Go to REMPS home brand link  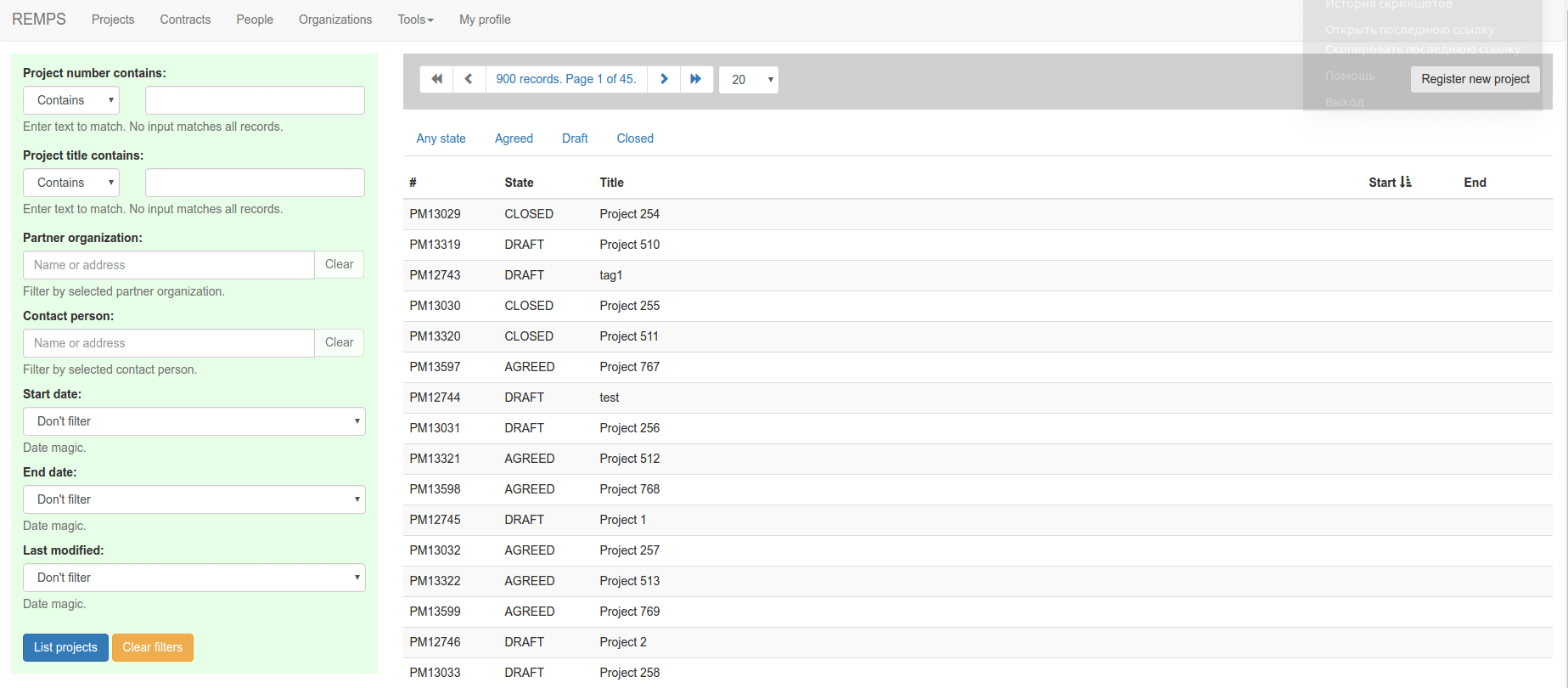click(x=39, y=20)
